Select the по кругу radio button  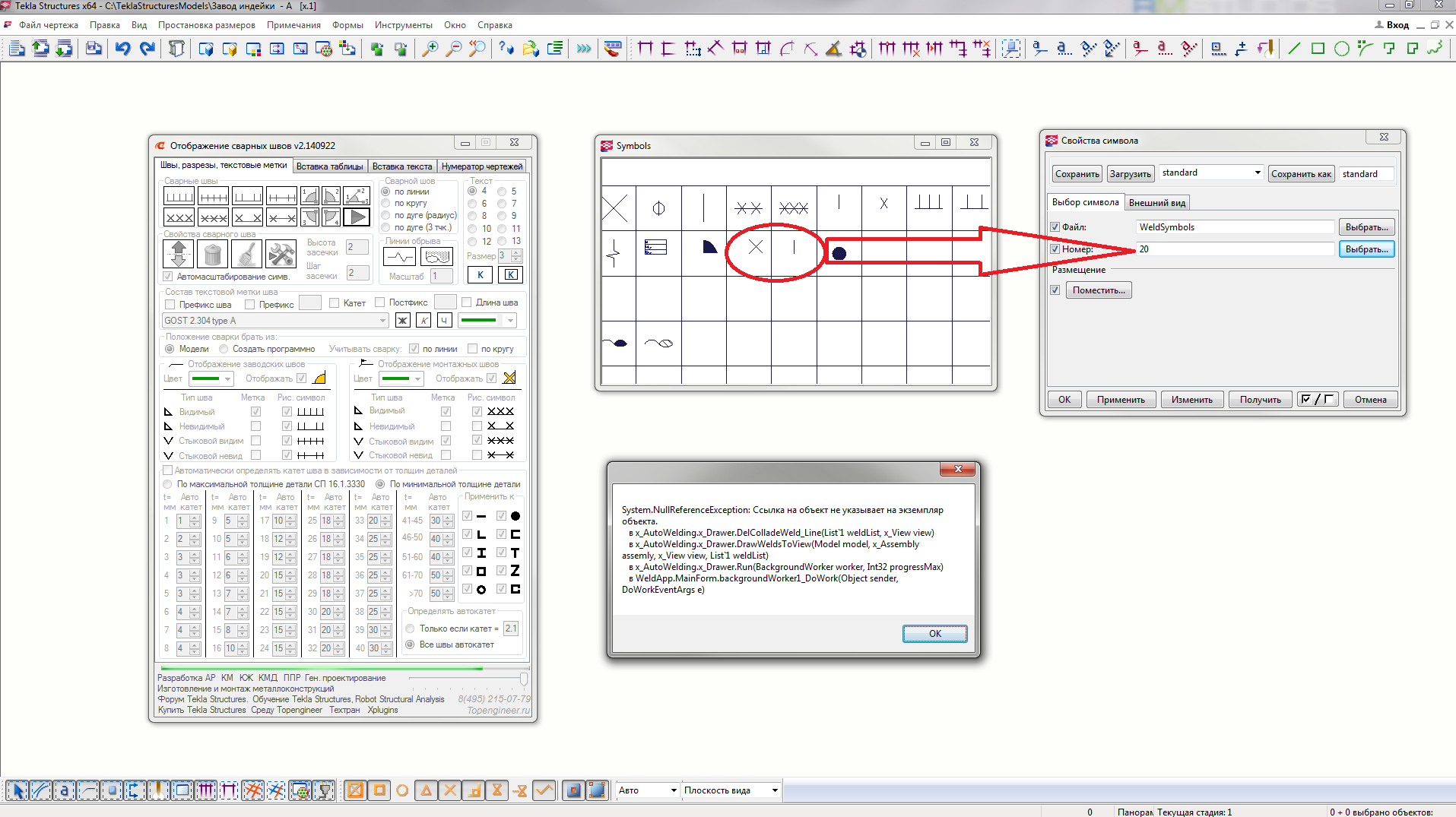pos(385,204)
